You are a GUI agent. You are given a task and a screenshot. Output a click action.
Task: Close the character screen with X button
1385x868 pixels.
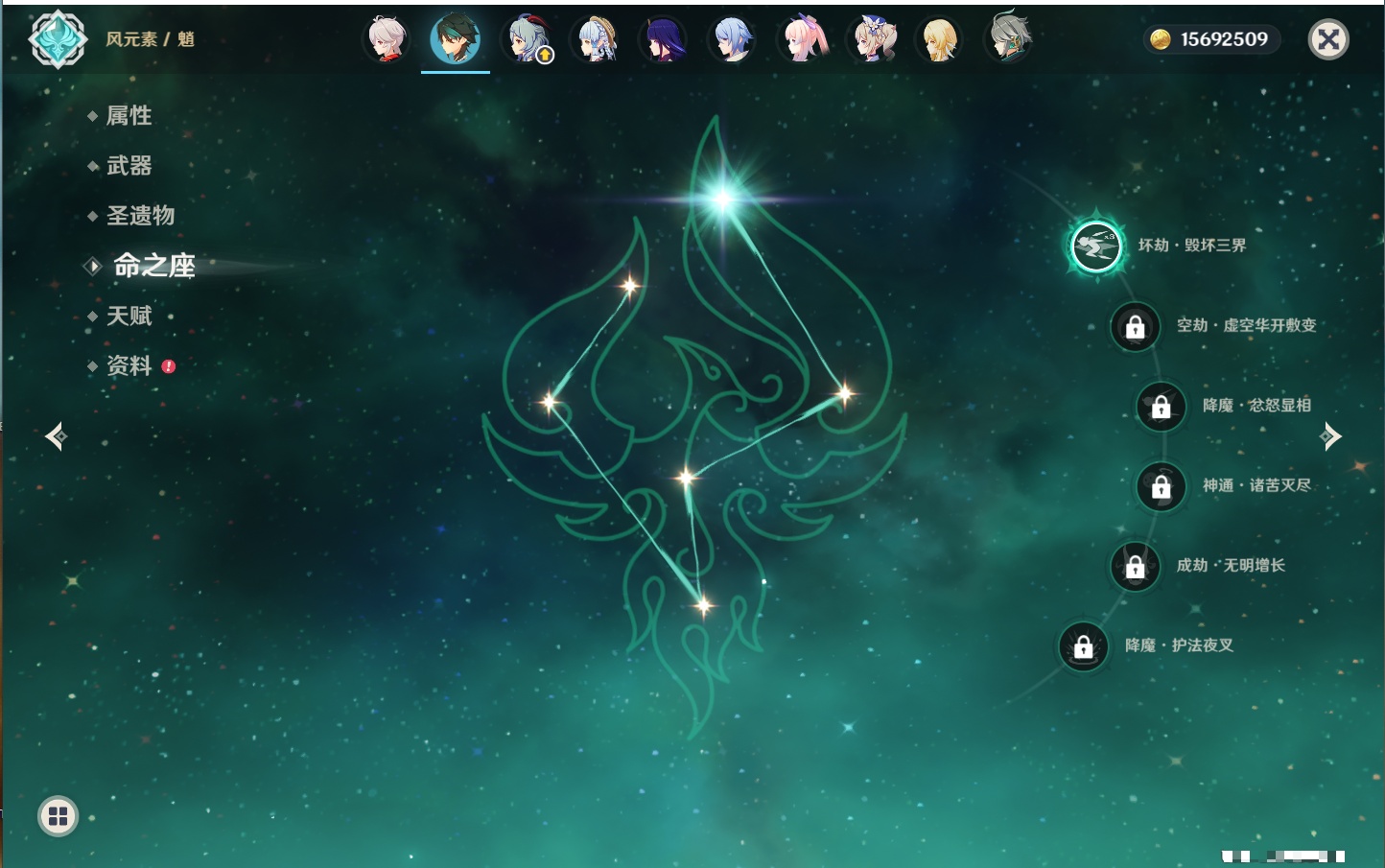[1328, 39]
